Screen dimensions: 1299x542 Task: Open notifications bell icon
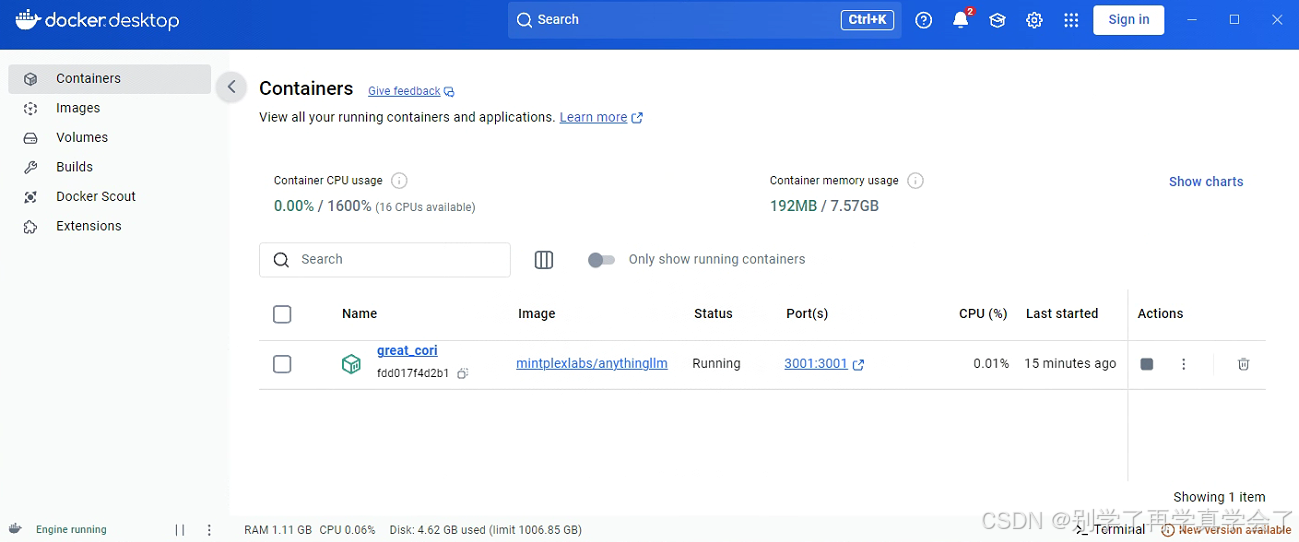(x=961, y=20)
